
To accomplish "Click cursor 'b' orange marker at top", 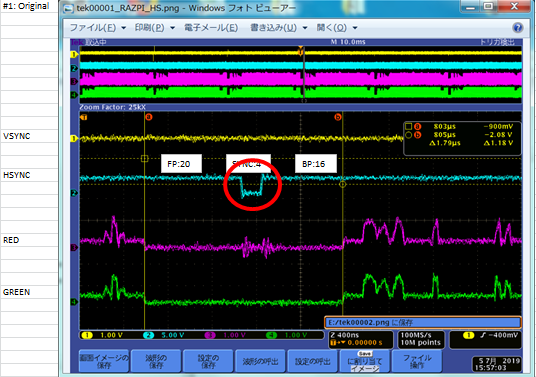I will tap(338, 117).
